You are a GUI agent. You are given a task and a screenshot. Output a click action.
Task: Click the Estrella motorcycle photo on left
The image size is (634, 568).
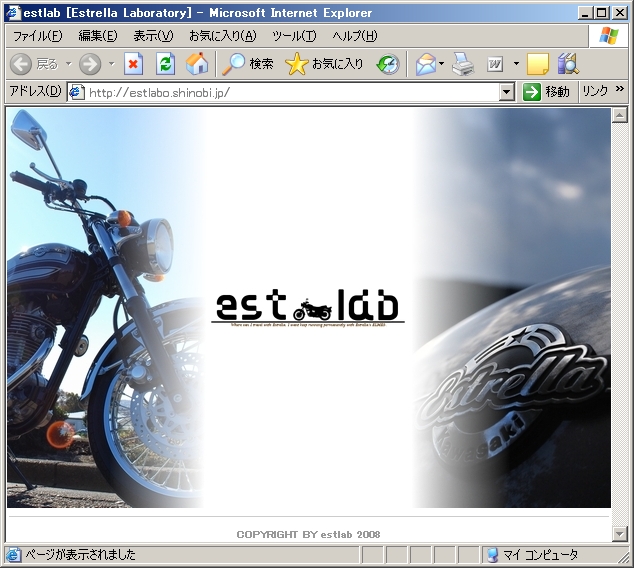[105, 308]
